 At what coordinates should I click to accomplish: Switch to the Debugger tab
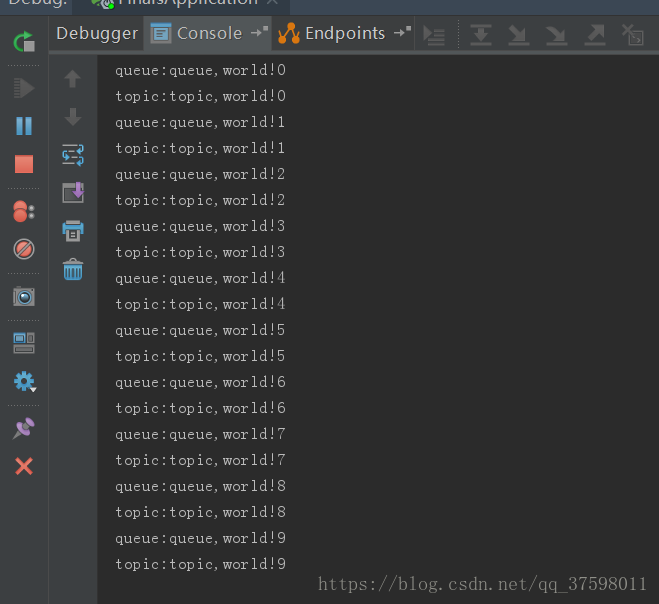[x=97, y=34]
